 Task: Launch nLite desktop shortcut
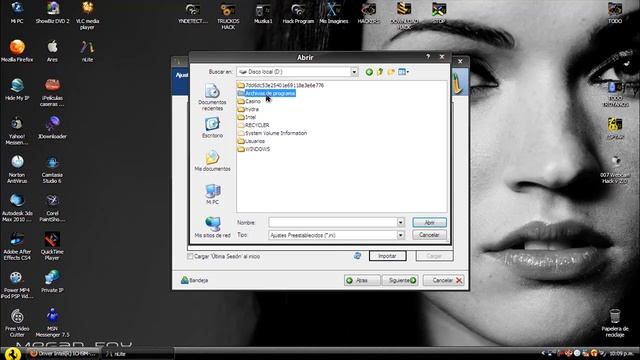(x=87, y=51)
